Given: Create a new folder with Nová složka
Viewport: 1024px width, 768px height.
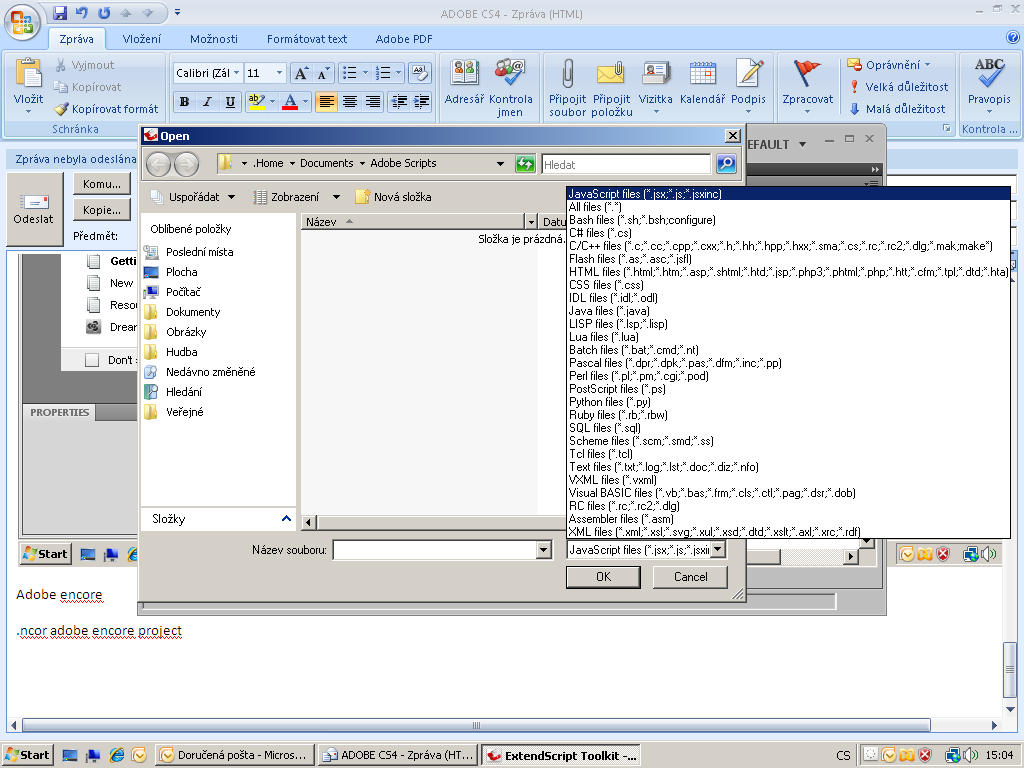Looking at the screenshot, I should [393, 197].
